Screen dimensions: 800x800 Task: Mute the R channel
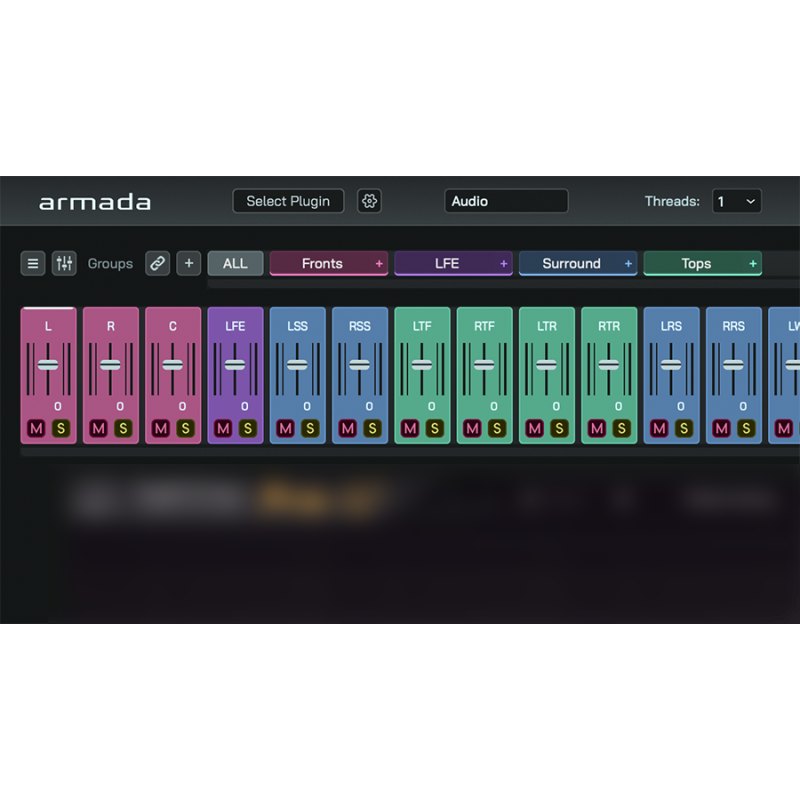click(x=98, y=428)
